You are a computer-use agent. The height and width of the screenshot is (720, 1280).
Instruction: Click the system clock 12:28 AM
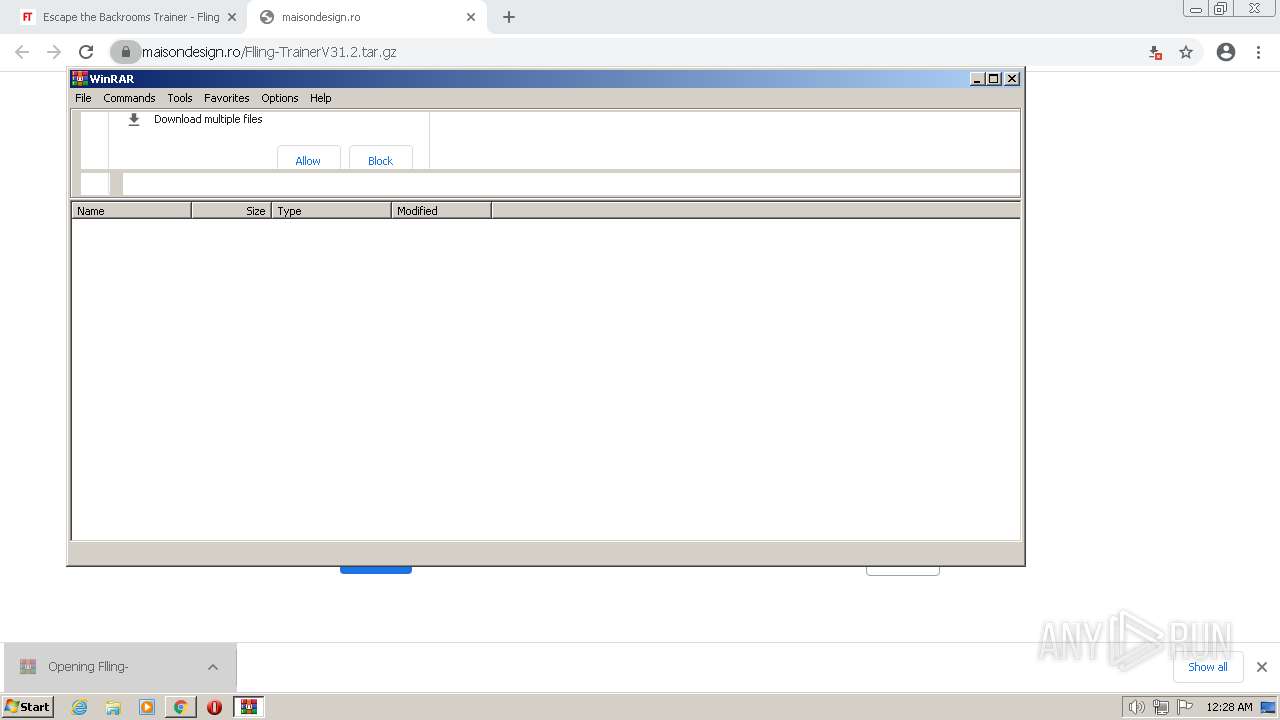point(1229,707)
